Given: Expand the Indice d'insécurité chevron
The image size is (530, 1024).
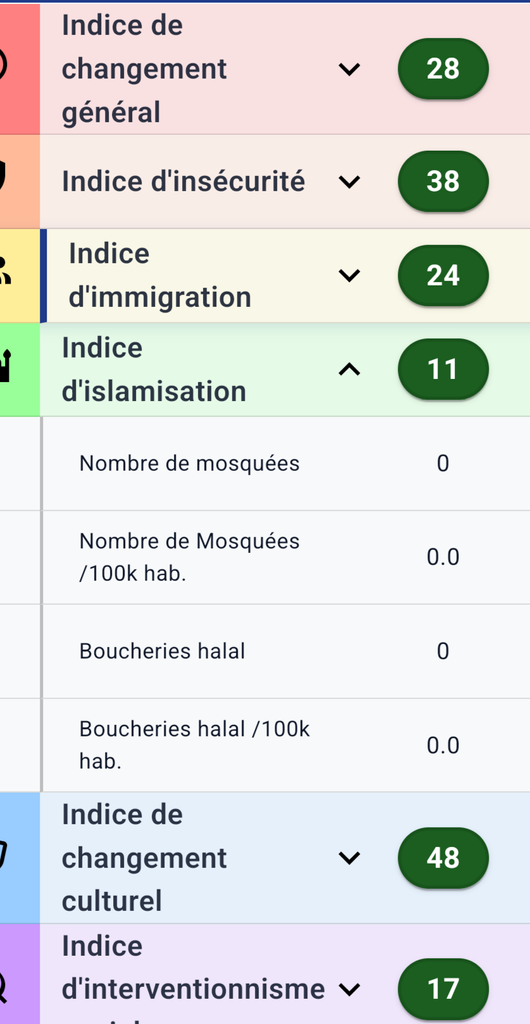Looking at the screenshot, I should [x=349, y=182].
